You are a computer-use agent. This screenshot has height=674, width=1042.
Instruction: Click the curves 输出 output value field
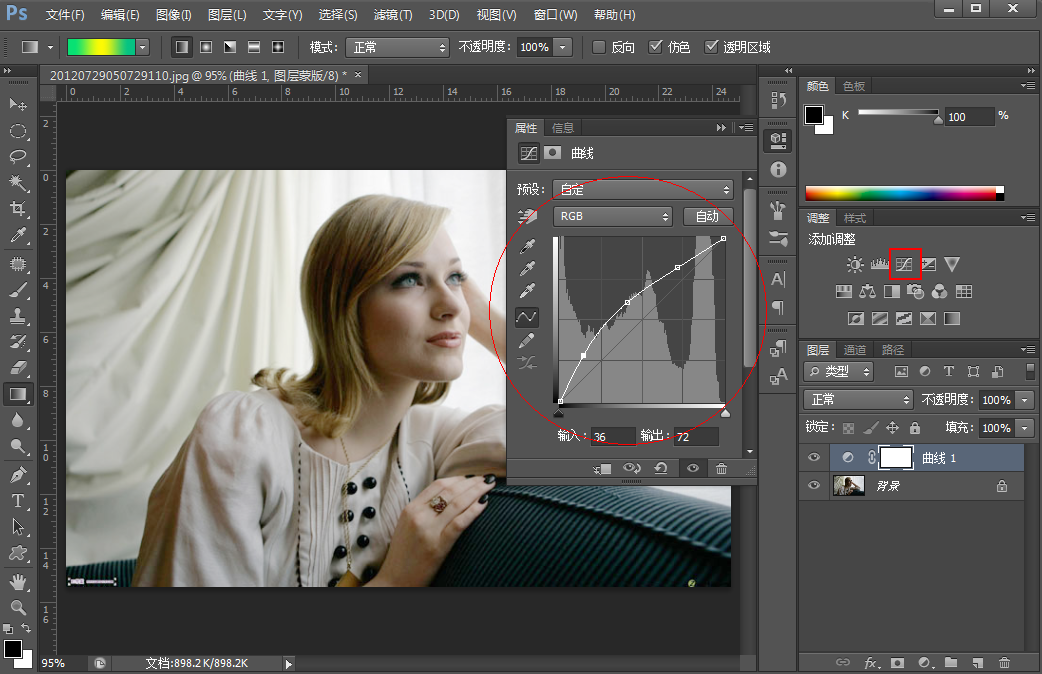point(696,437)
